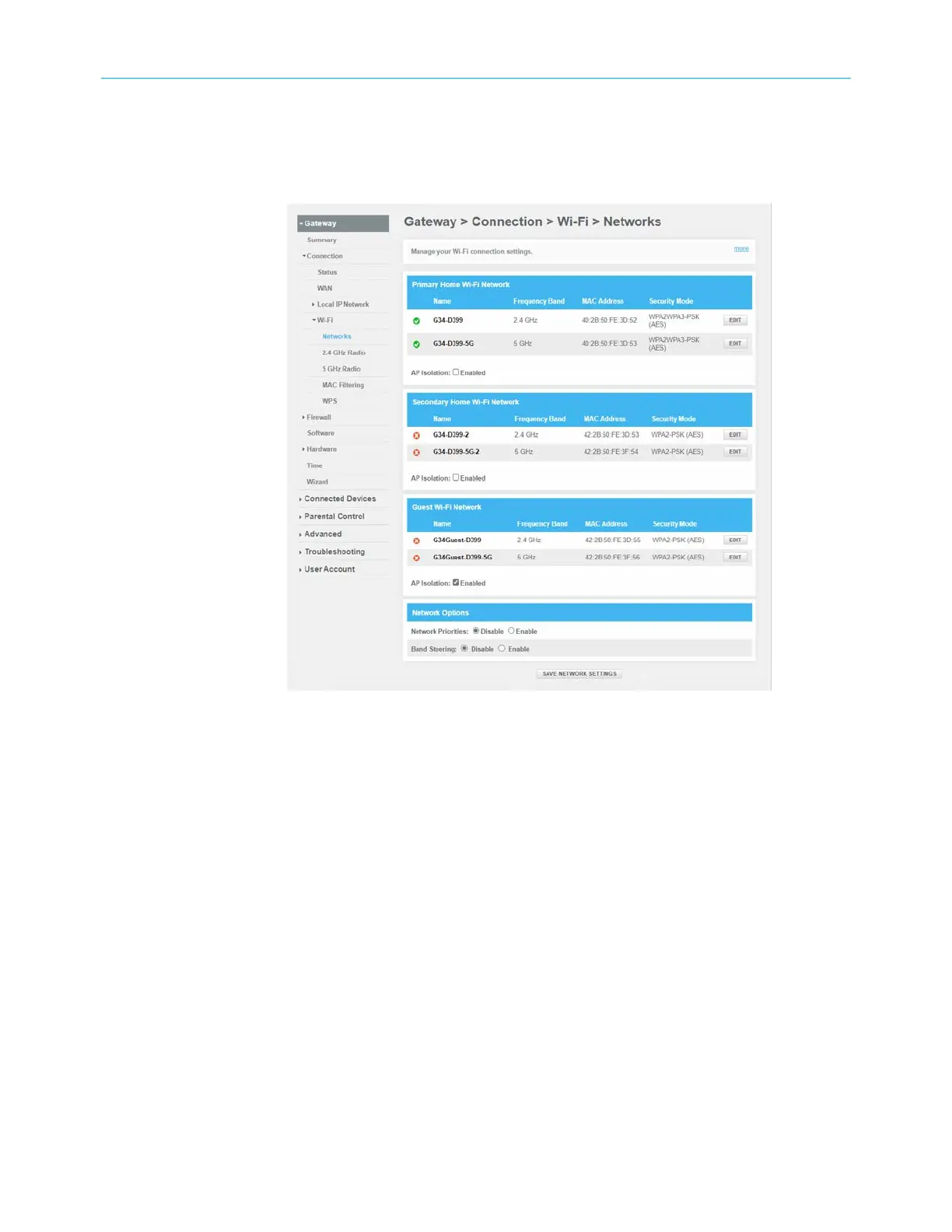Open the Software page
The image size is (952, 1232).
pos(320,433)
